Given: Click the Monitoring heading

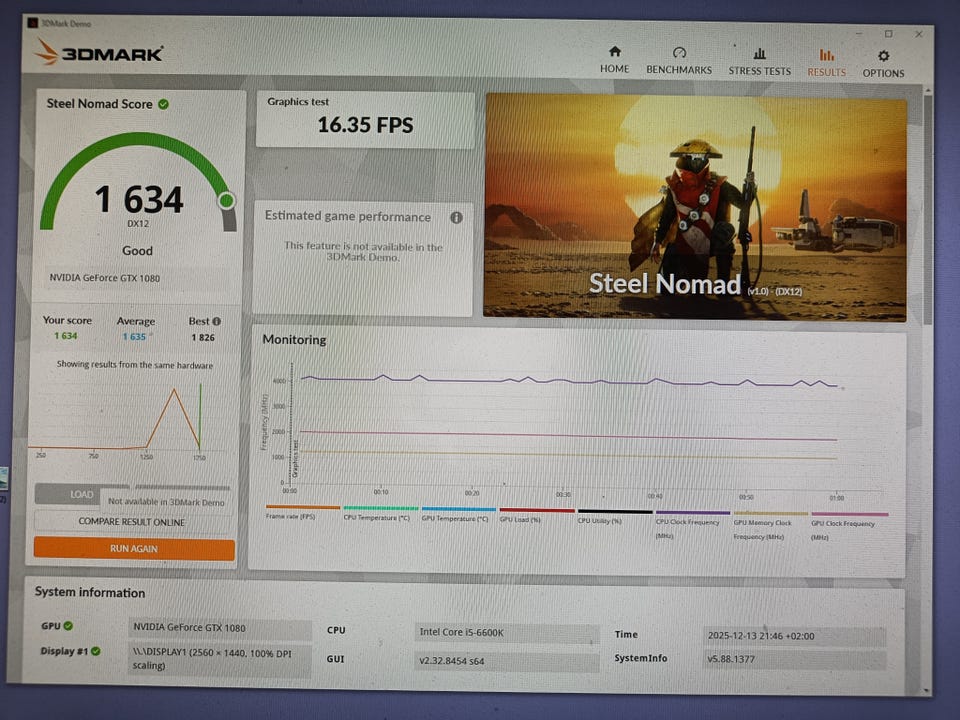Looking at the screenshot, I should point(294,339).
